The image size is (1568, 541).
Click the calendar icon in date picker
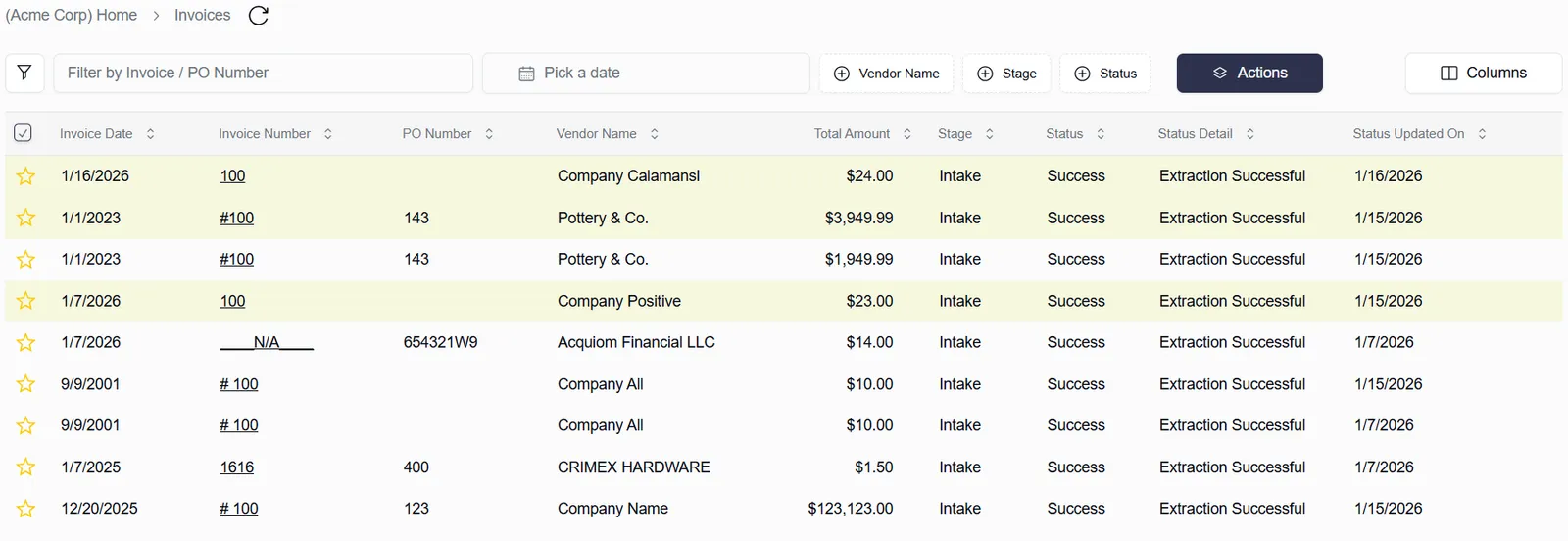click(x=526, y=74)
